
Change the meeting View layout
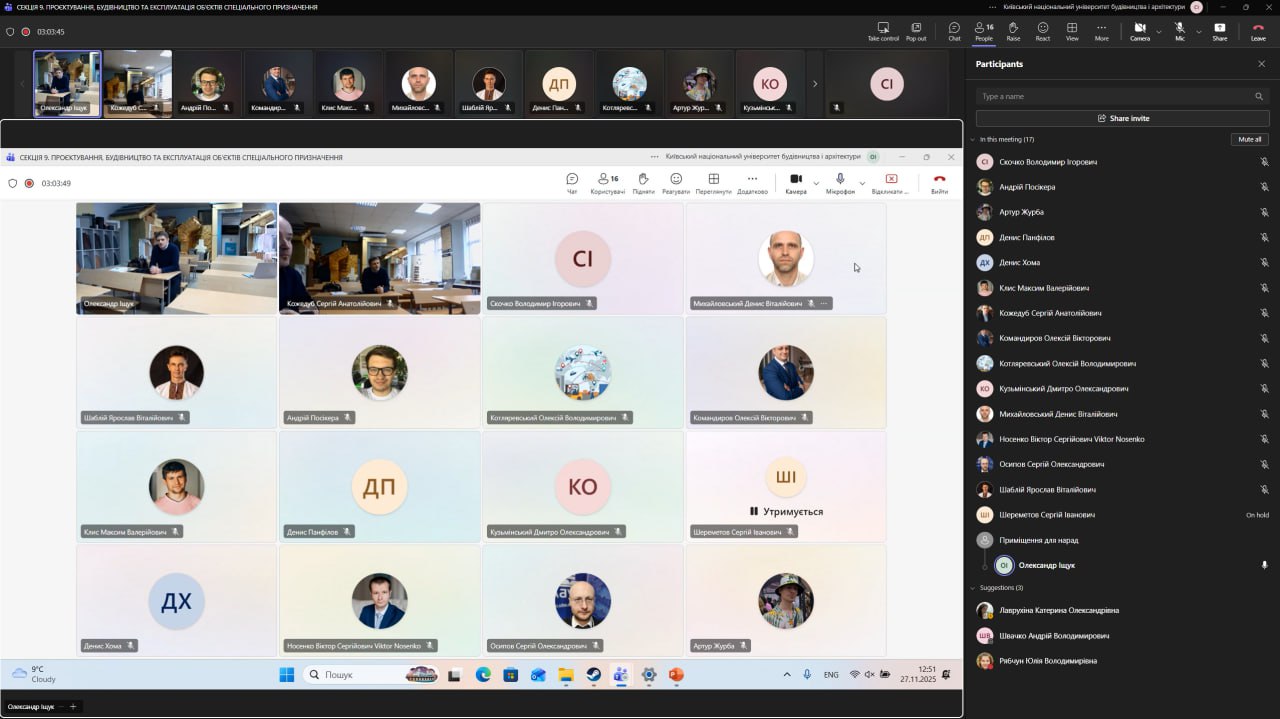pos(1072,31)
